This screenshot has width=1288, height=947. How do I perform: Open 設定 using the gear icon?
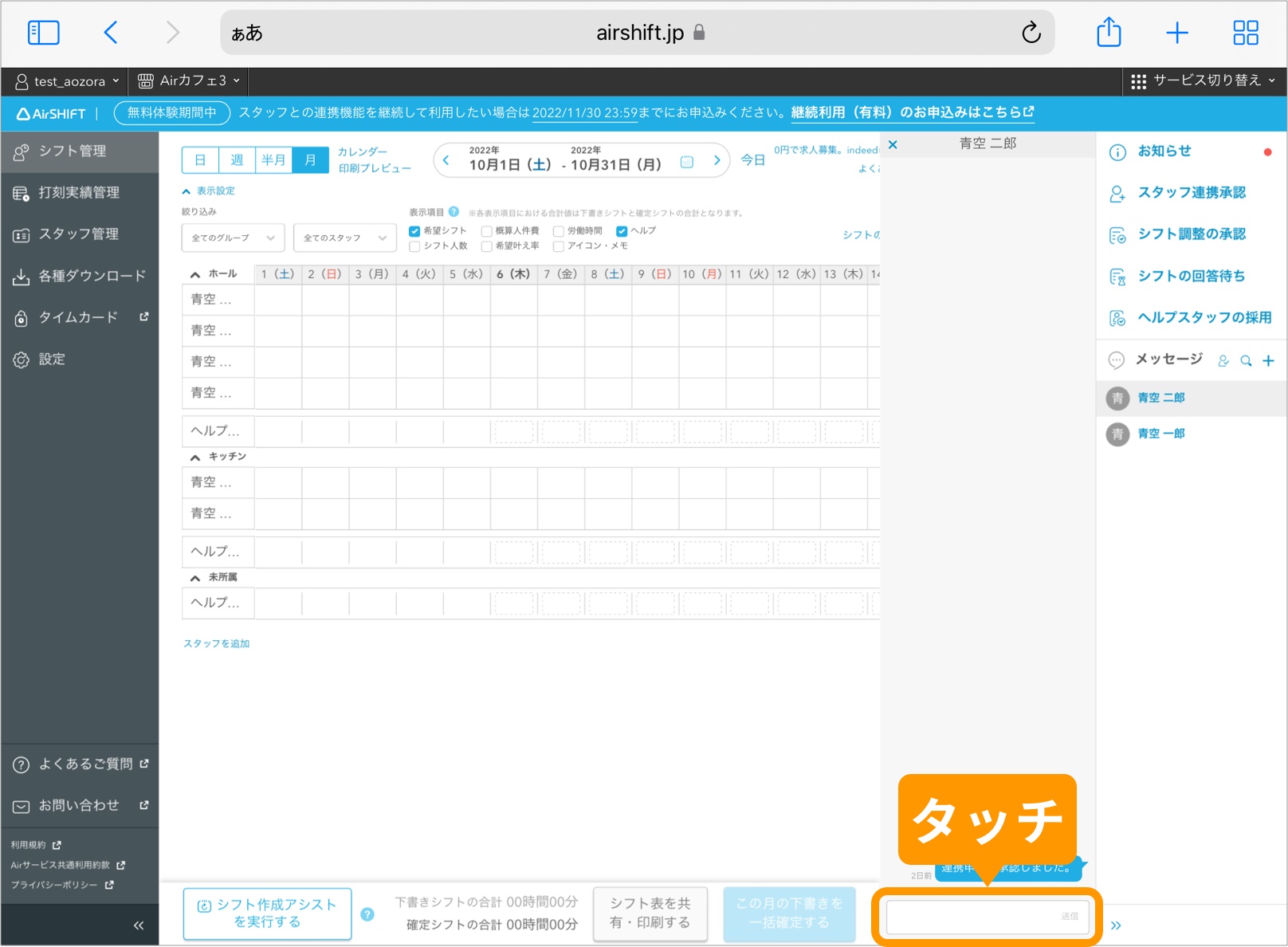(x=51, y=358)
